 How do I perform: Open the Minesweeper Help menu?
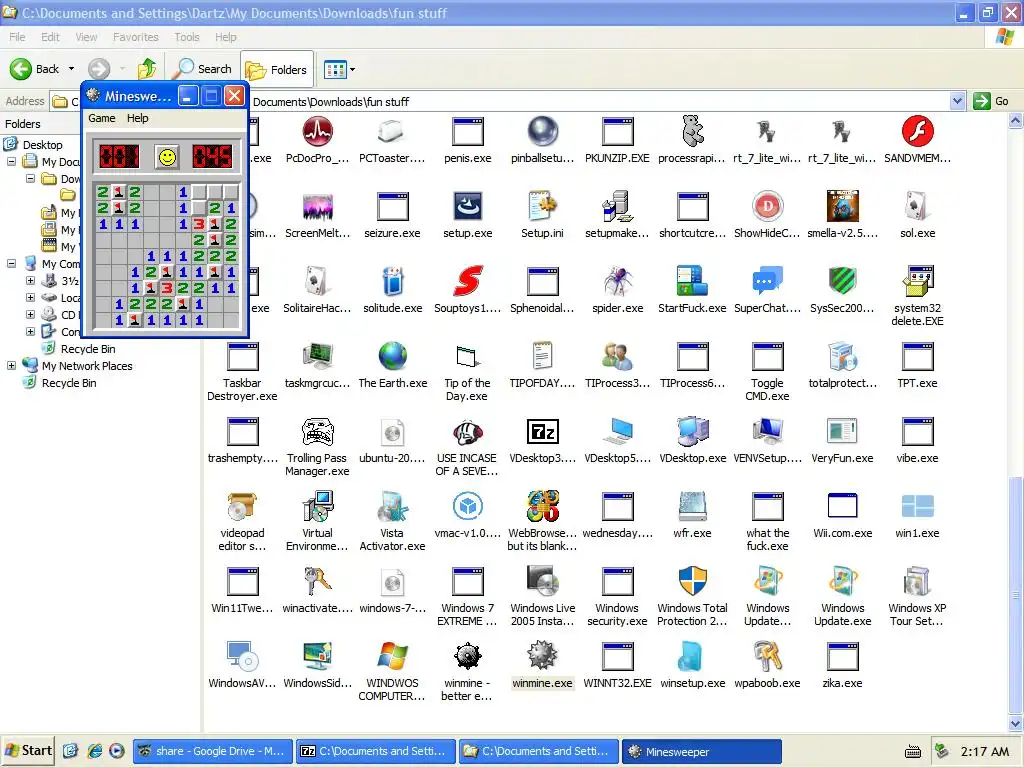click(137, 118)
